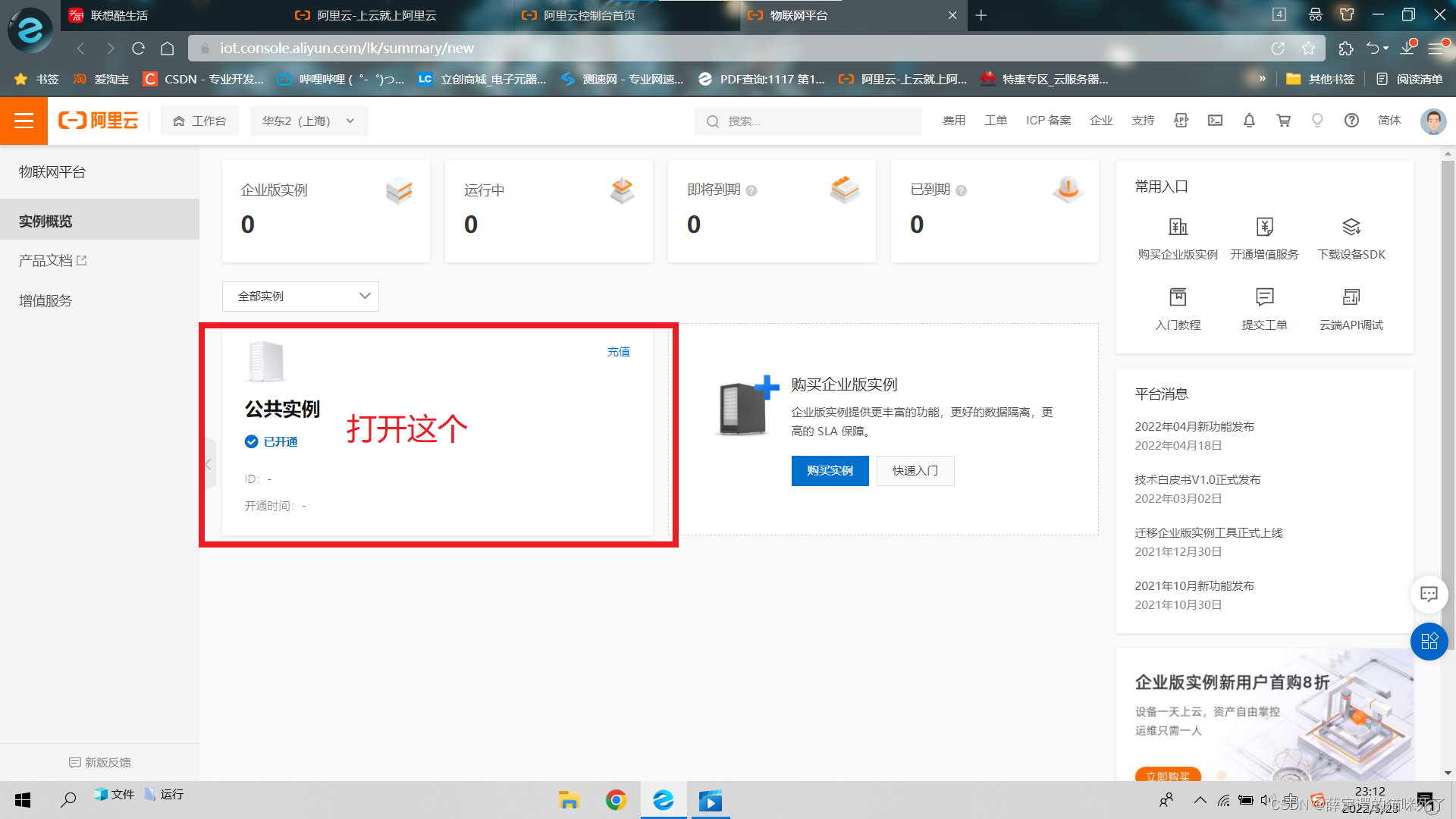Open ICP 备案 menu

click(1049, 121)
